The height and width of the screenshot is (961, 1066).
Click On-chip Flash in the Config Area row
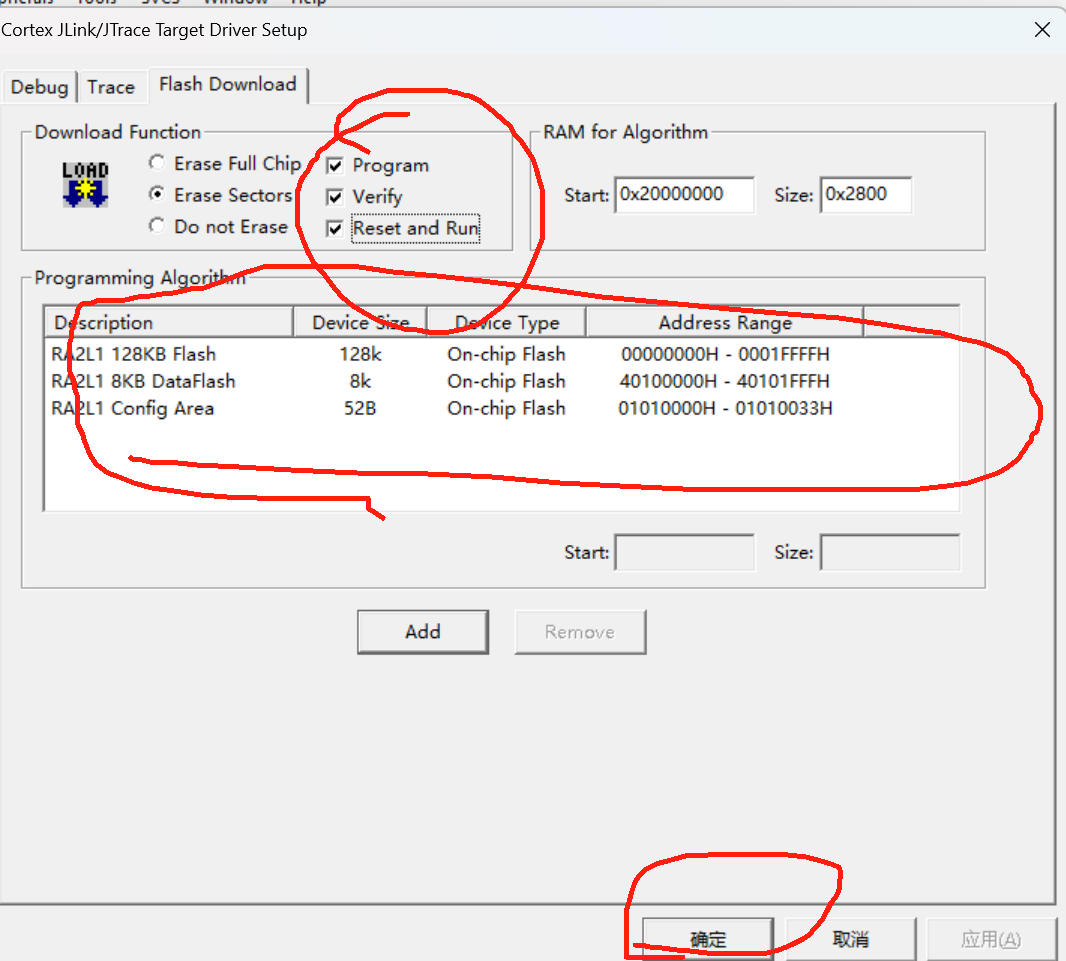coord(506,408)
